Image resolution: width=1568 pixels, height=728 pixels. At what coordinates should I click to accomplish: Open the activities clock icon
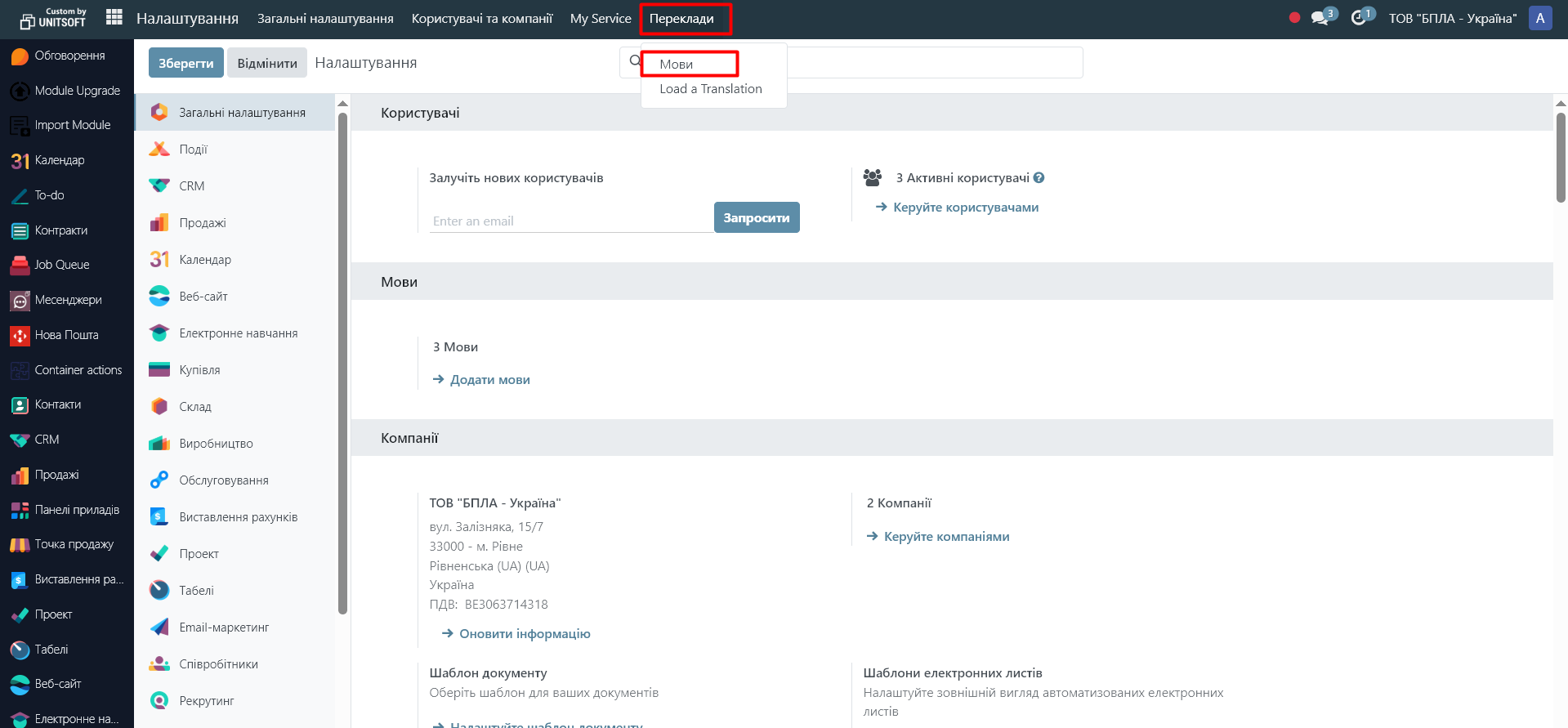[1359, 18]
